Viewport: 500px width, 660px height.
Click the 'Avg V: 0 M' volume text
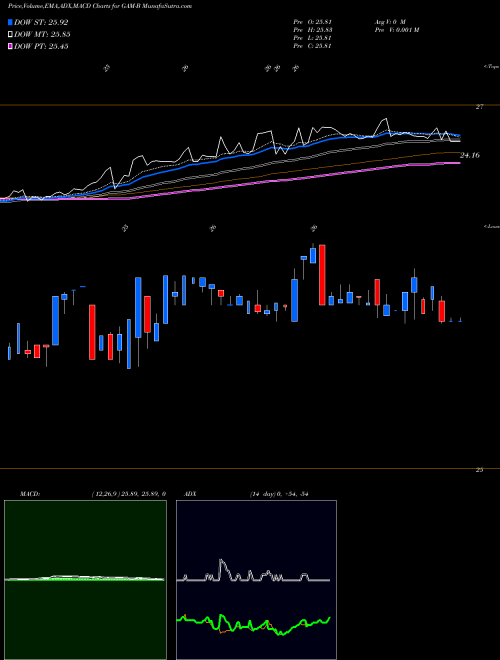pos(390,21)
